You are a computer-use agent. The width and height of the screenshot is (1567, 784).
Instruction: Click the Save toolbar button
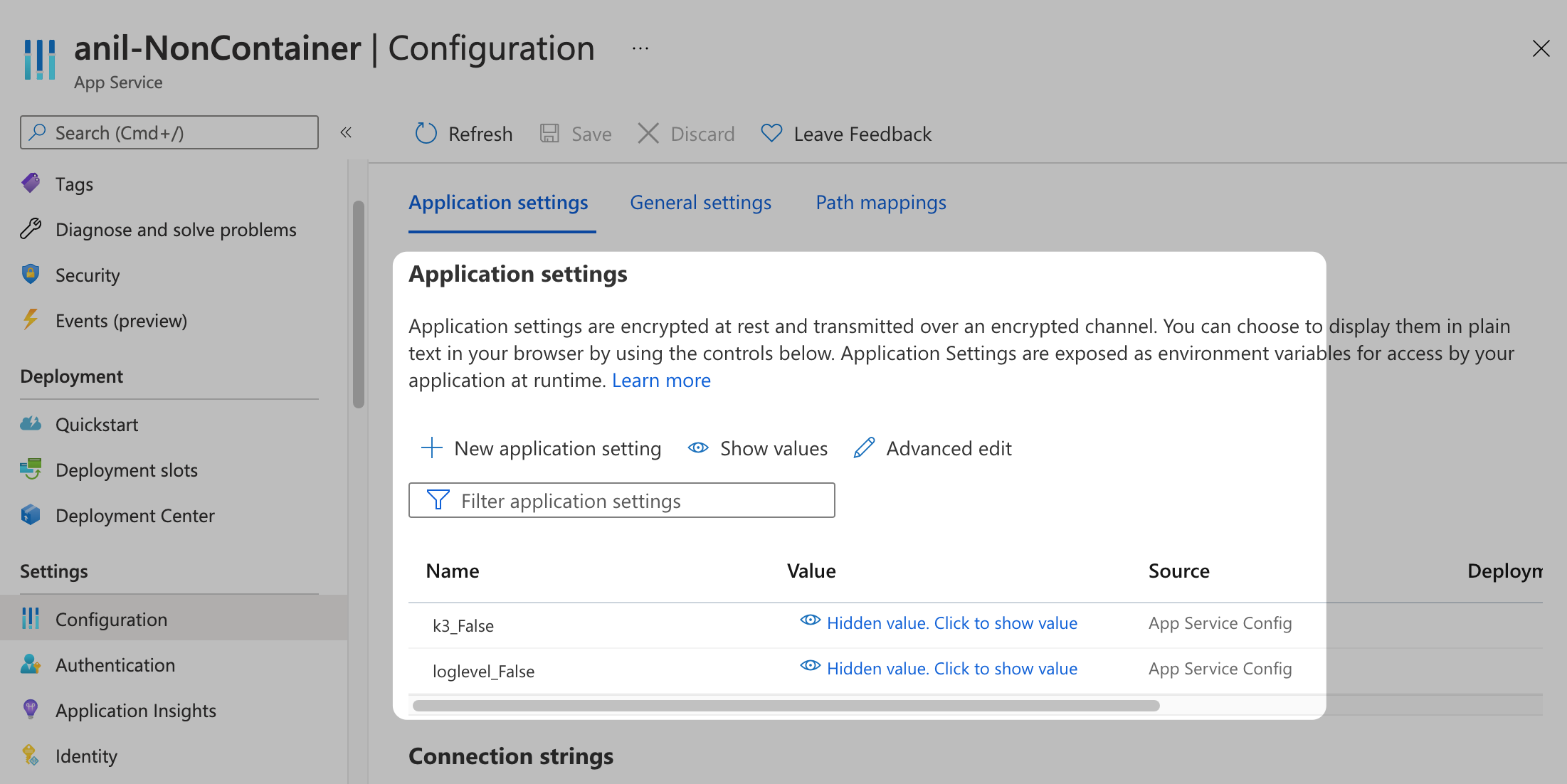[575, 134]
